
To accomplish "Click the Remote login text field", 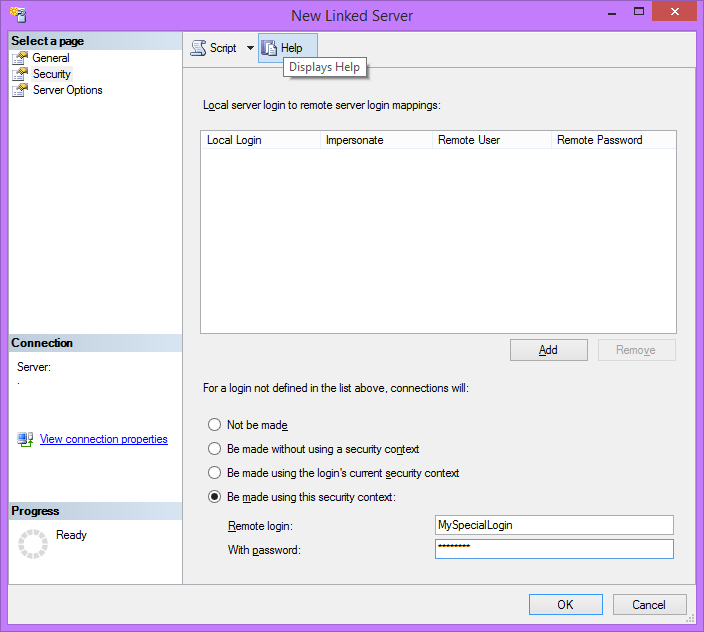I will coord(554,525).
